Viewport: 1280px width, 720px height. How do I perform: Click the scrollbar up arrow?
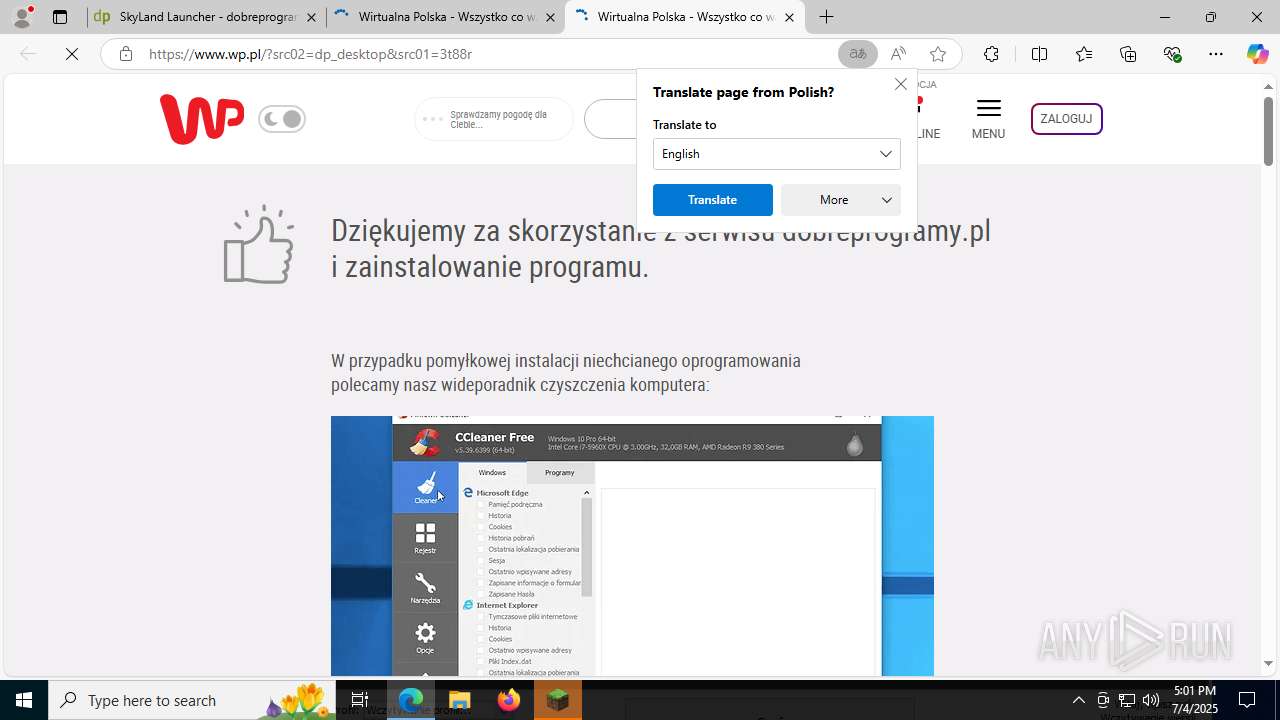click(x=1268, y=86)
